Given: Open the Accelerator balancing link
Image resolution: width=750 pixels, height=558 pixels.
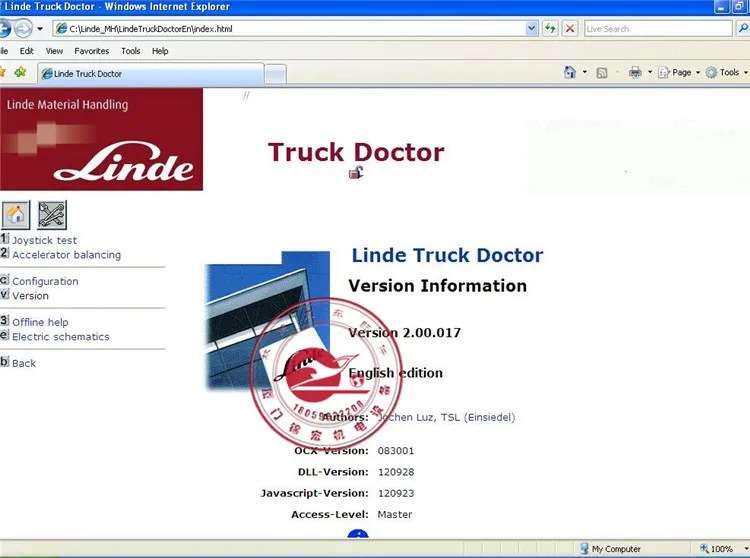Looking at the screenshot, I should point(66,255).
